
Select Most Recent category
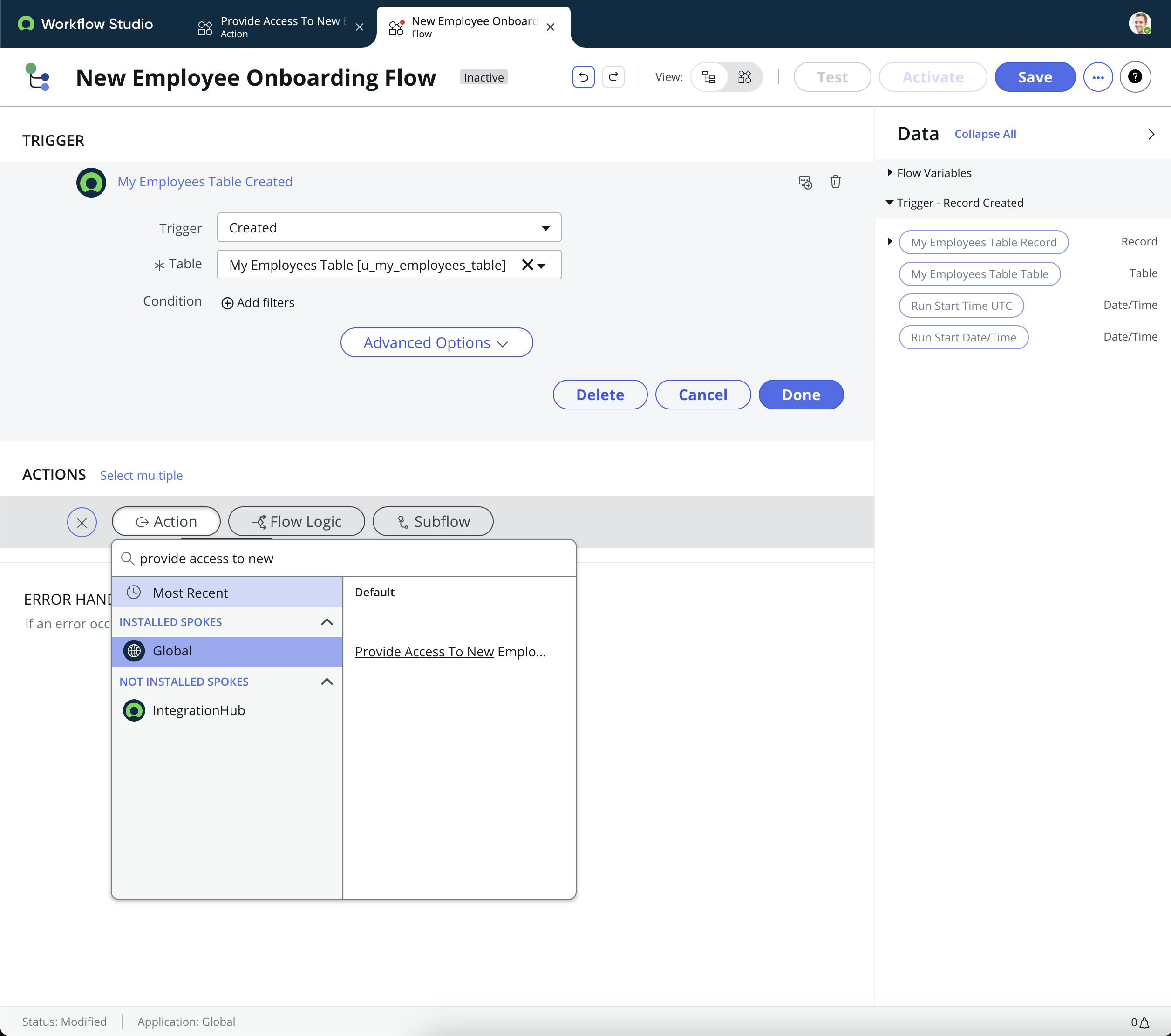point(227,593)
